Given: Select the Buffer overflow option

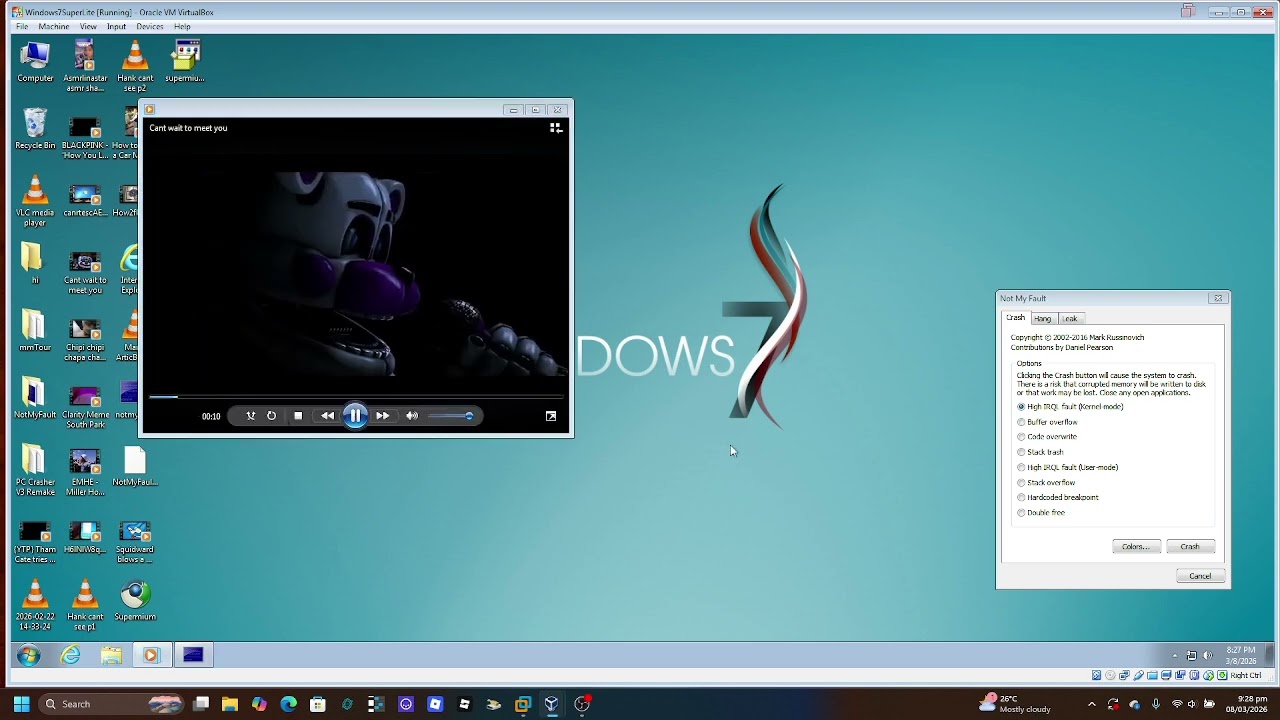Looking at the screenshot, I should [x=1047, y=422].
